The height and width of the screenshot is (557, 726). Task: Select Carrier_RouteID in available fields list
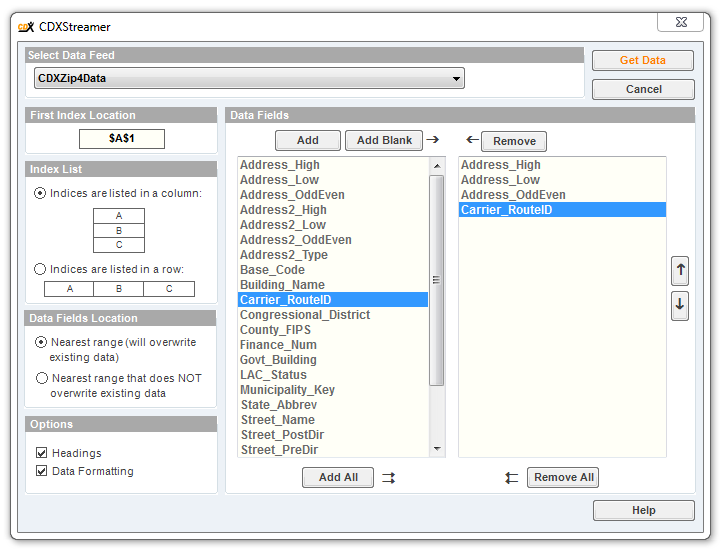point(333,300)
